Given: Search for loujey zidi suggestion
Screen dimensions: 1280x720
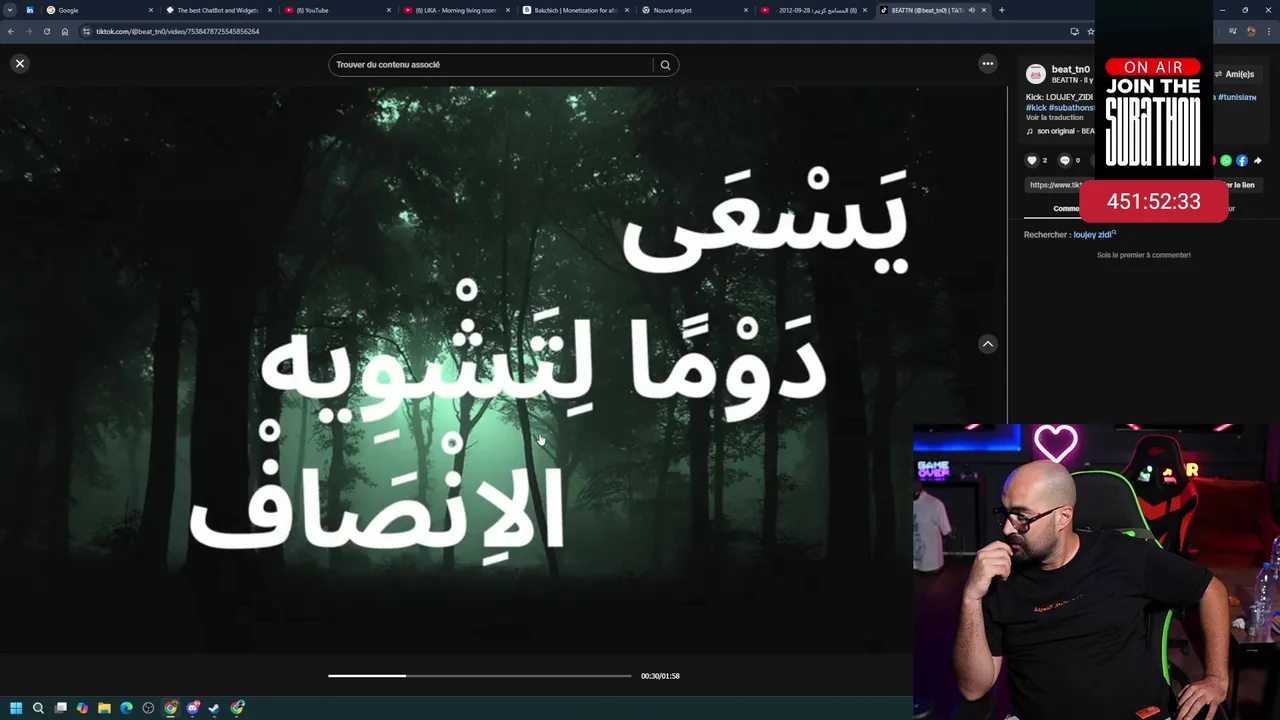Looking at the screenshot, I should [x=1093, y=234].
